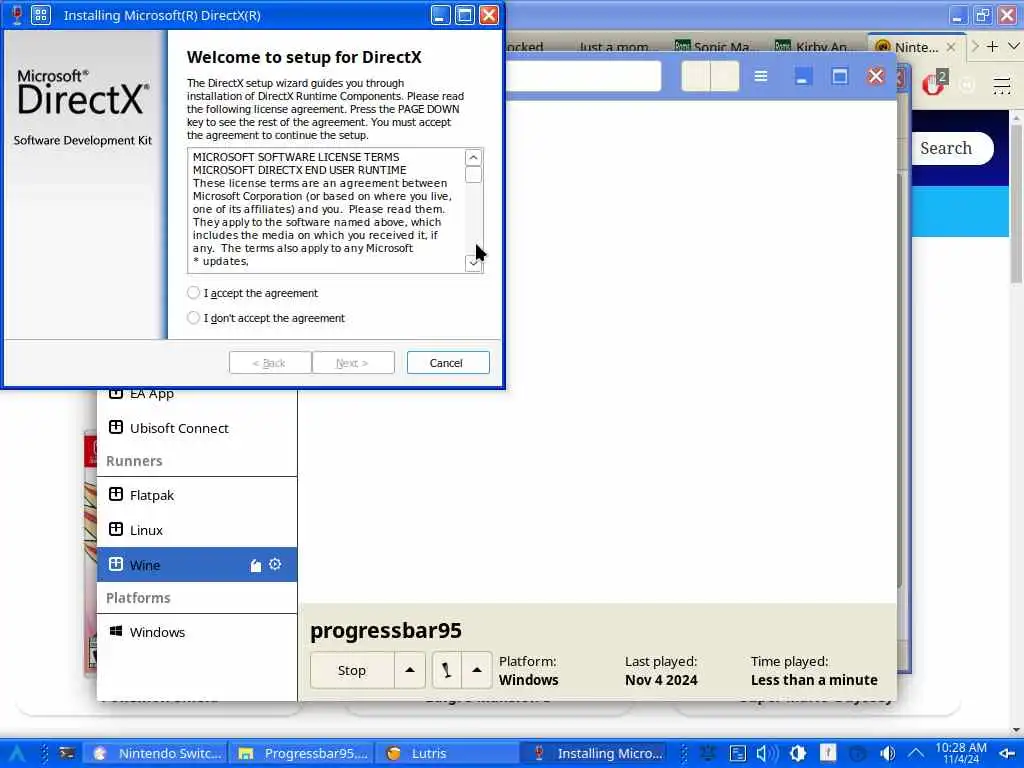
Task: Click Cancel in the DirectX setup
Action: tap(447, 362)
